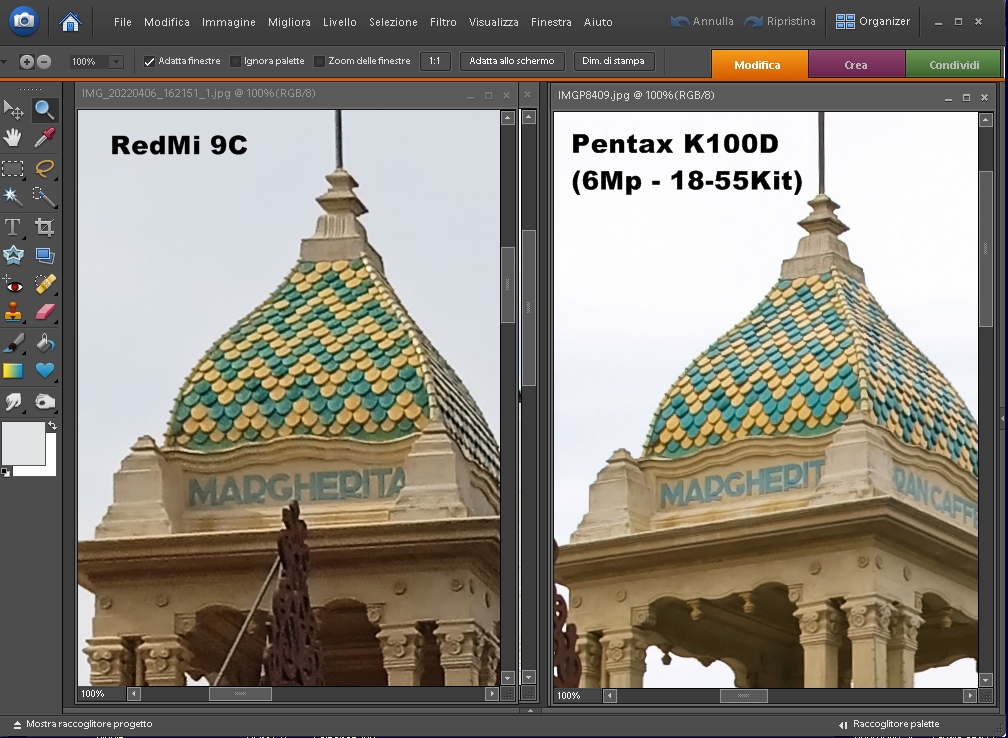
Task: Click RedMi window scroll down arrow
Action: pos(508,678)
